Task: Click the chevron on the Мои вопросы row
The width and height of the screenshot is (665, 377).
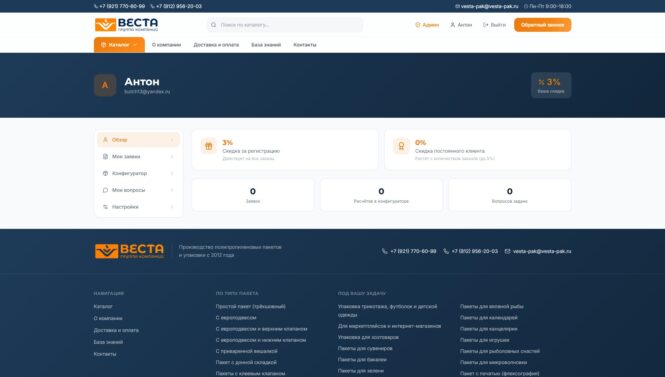Action: coord(172,190)
